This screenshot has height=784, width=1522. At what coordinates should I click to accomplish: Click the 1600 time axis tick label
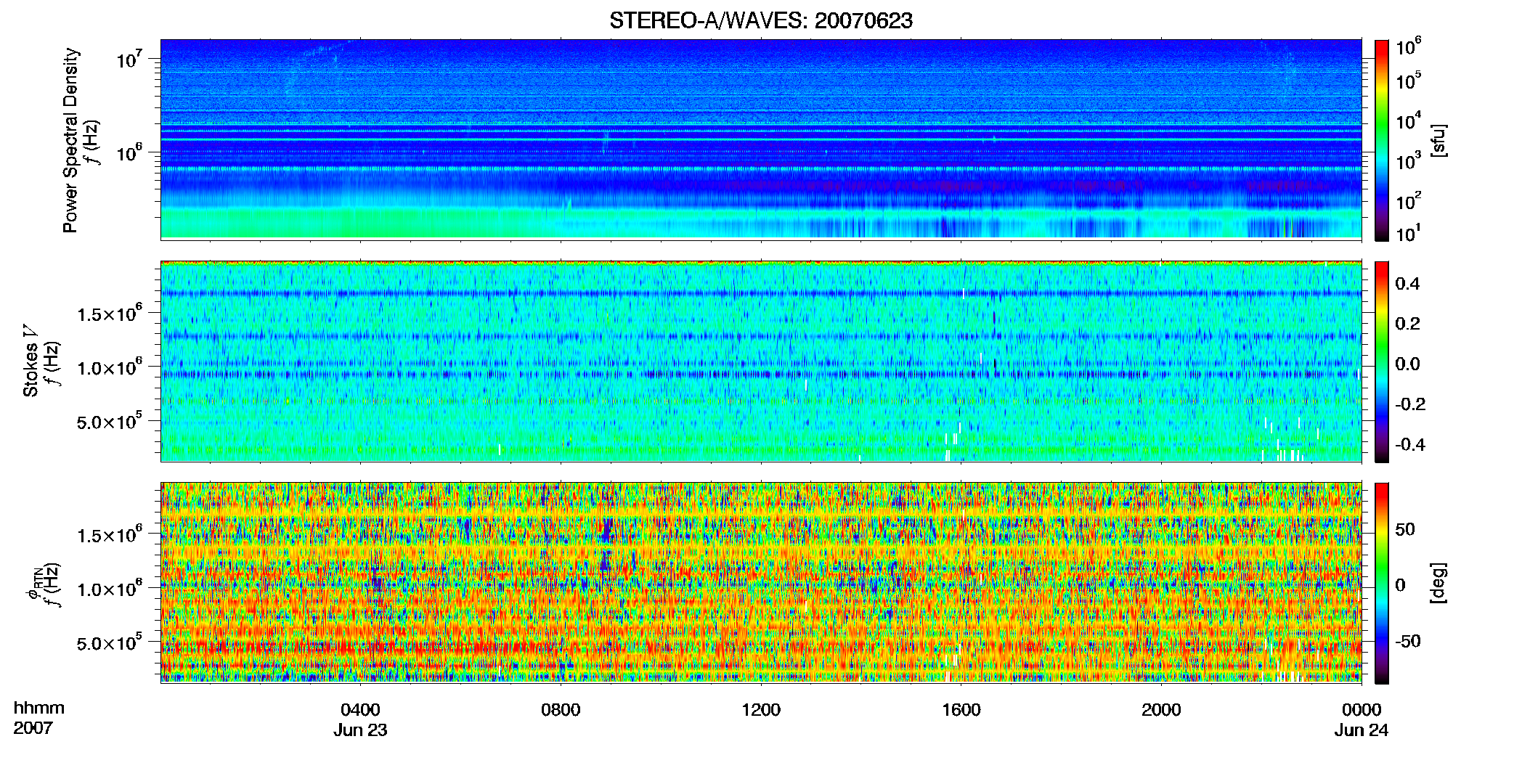click(961, 710)
